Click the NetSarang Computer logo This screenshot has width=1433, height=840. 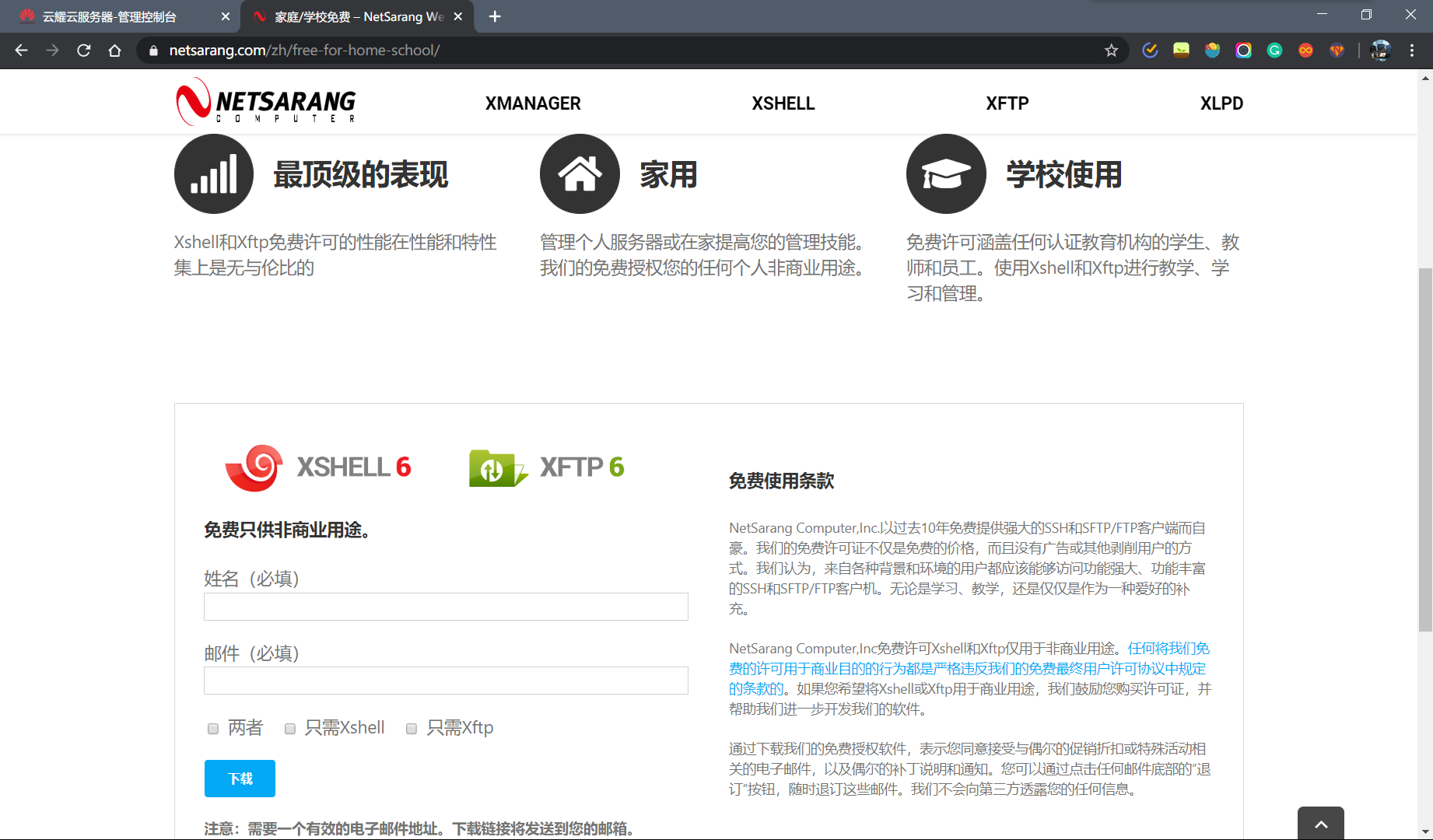265,102
